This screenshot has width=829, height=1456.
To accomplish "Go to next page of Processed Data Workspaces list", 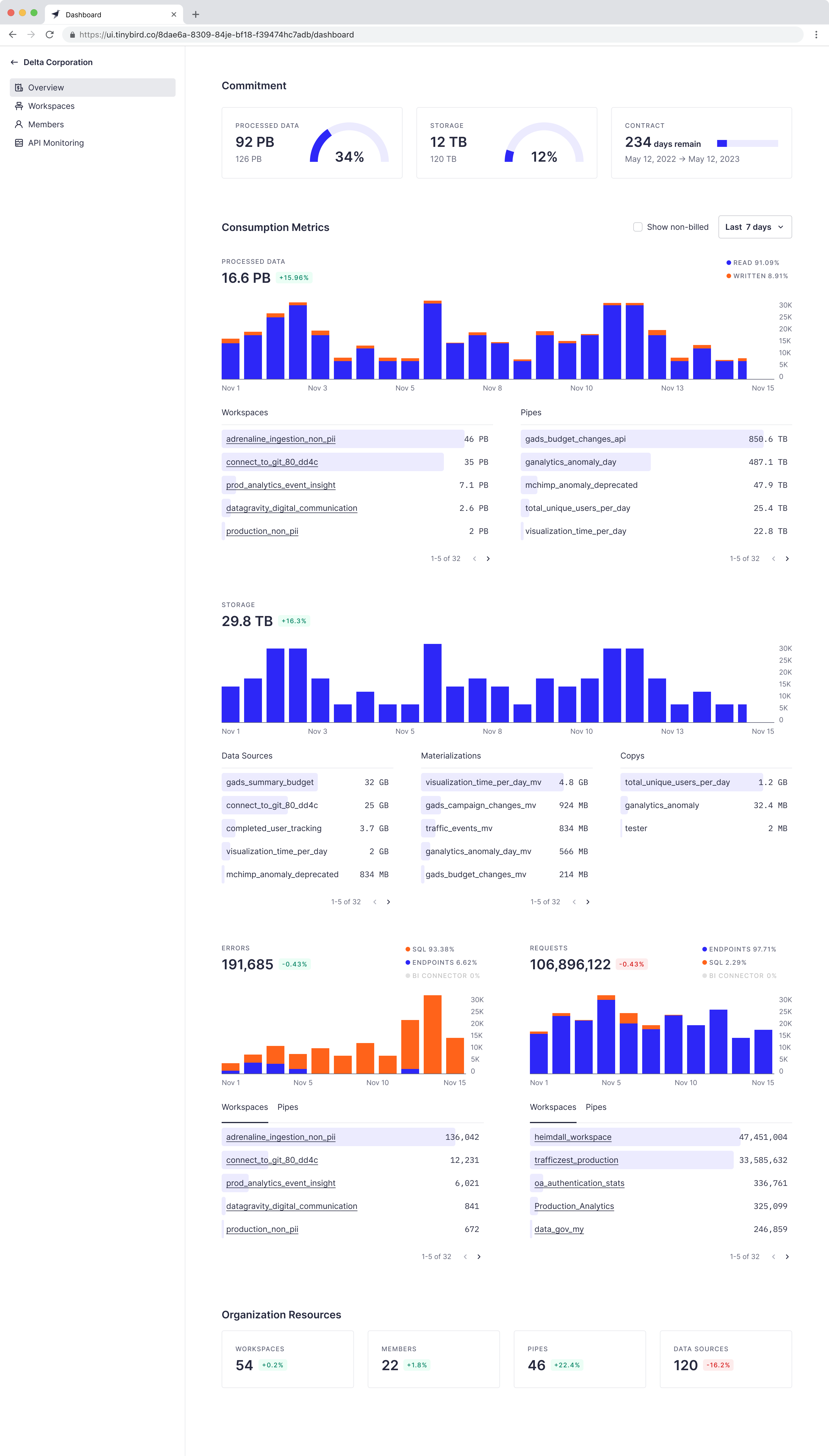I will click(488, 559).
